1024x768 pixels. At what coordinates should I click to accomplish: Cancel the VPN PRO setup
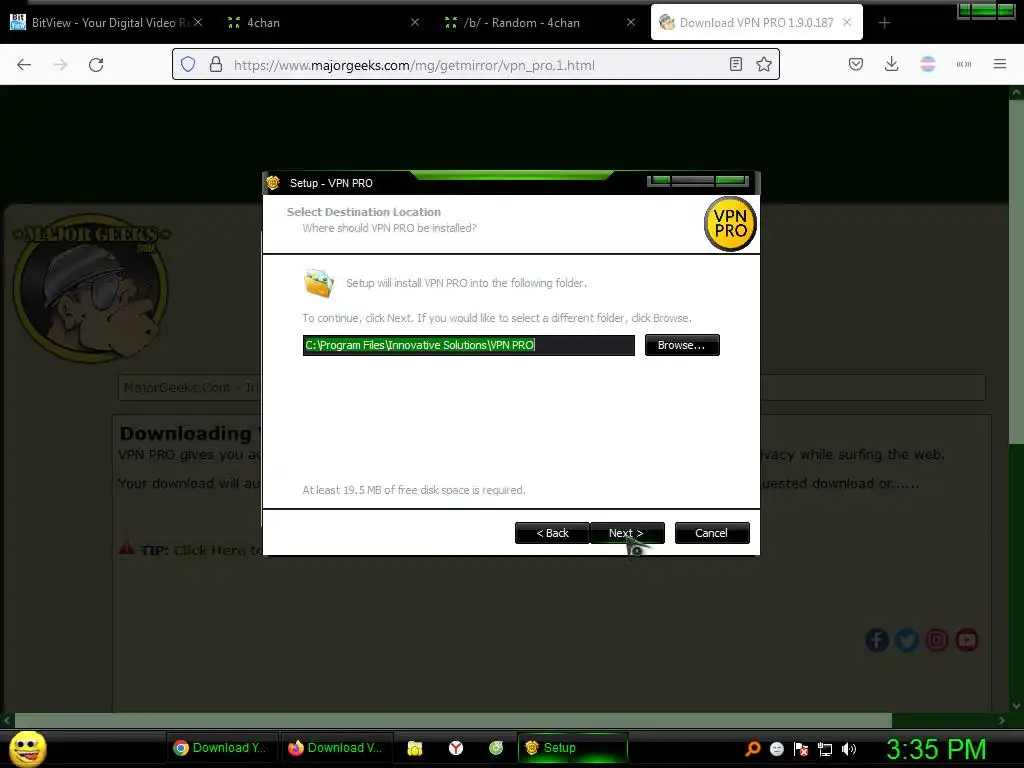[x=712, y=533]
